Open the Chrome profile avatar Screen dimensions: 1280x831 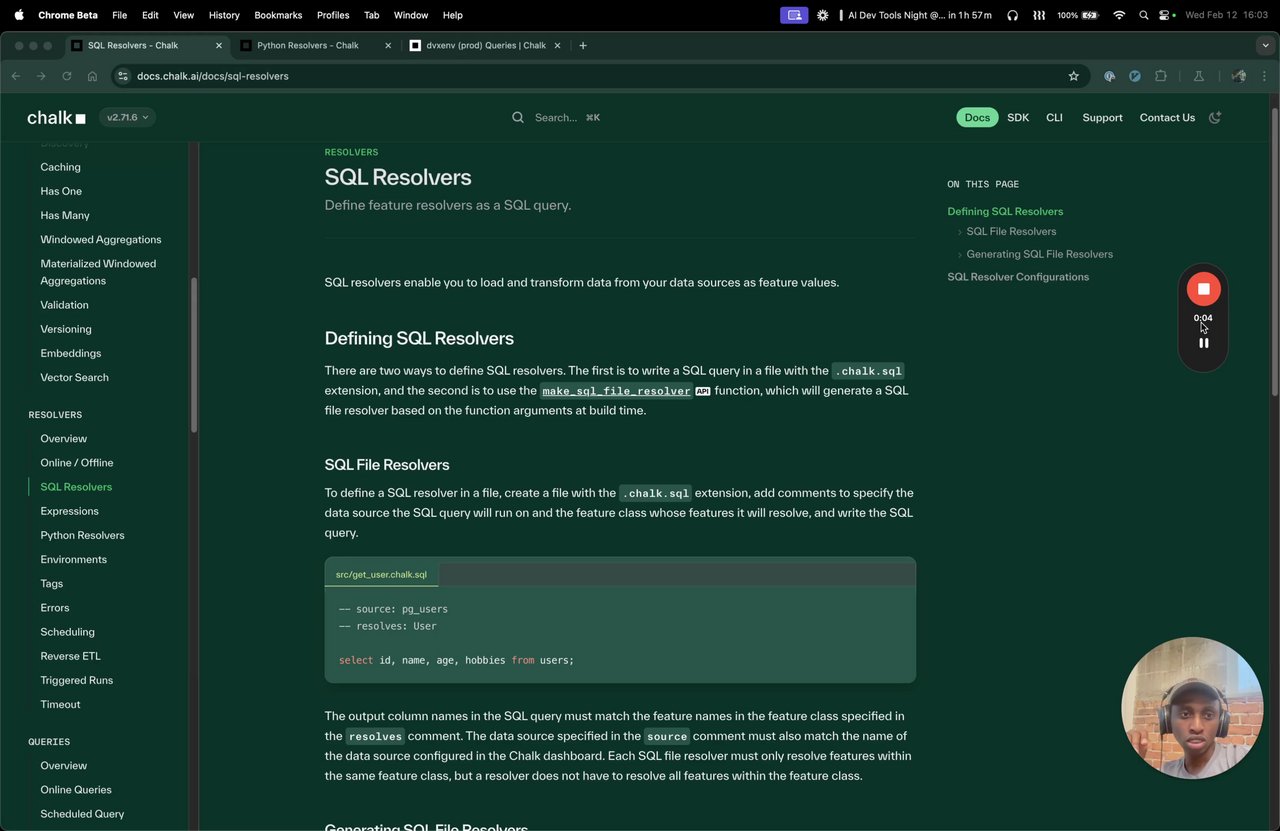[x=1239, y=76]
